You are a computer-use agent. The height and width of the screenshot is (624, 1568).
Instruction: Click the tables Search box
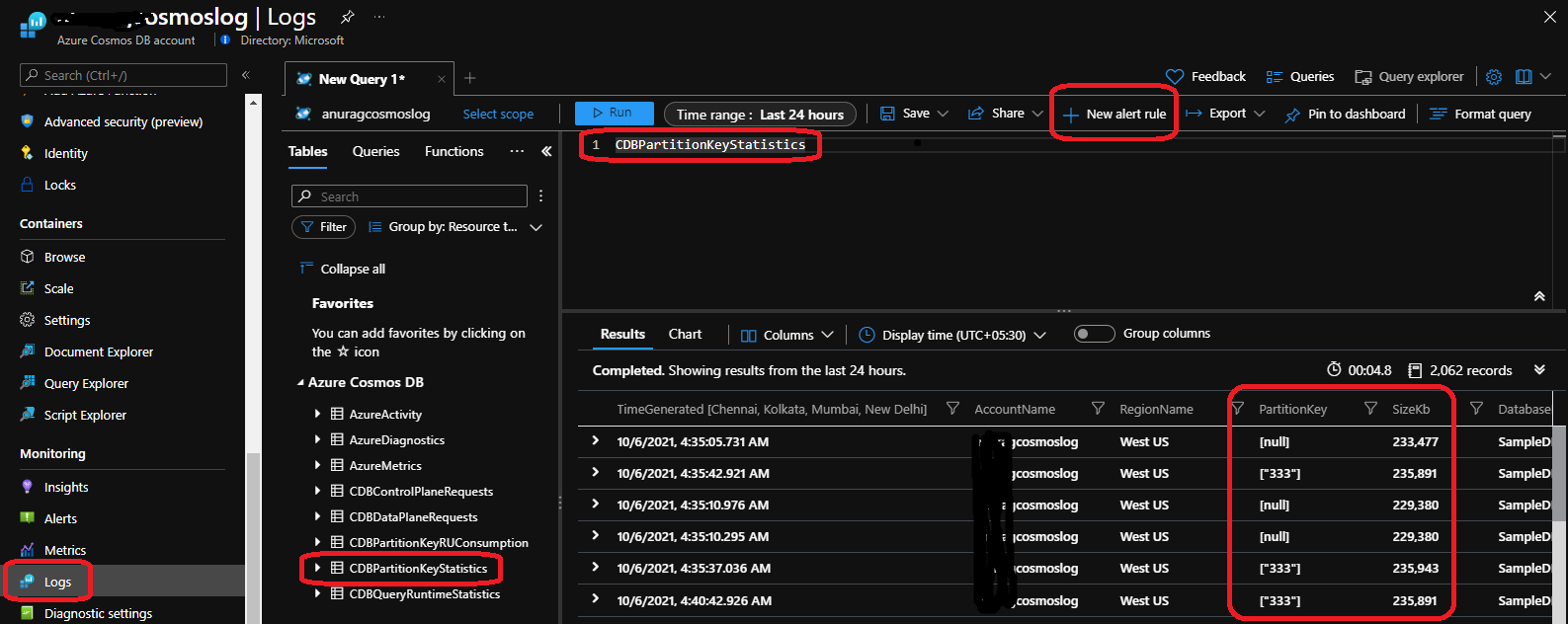coord(409,196)
